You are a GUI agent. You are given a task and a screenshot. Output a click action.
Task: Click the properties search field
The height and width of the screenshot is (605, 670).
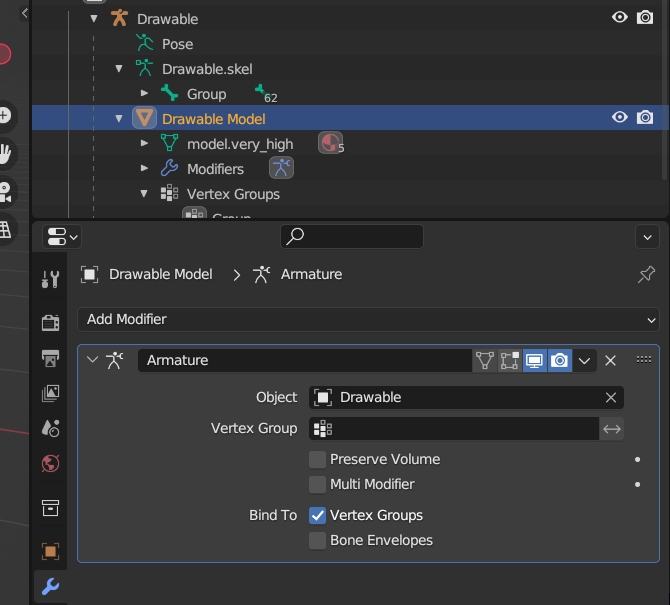tap(352, 236)
